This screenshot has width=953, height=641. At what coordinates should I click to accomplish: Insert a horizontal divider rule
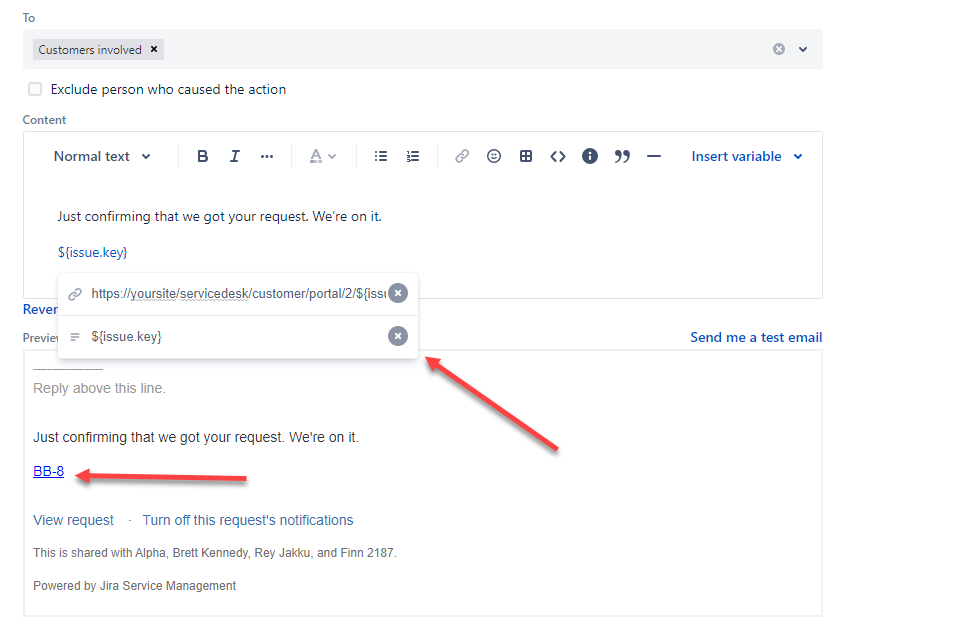(654, 157)
